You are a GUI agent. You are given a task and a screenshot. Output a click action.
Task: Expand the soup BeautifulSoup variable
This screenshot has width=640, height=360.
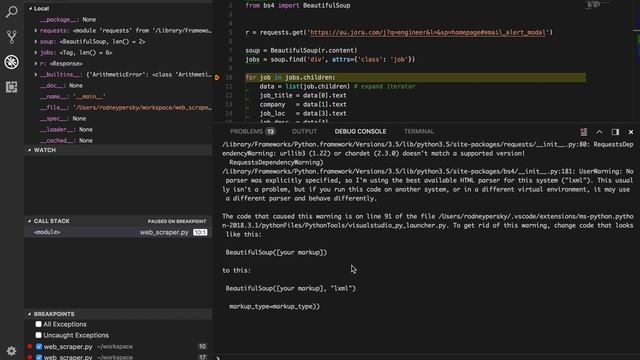36,42
